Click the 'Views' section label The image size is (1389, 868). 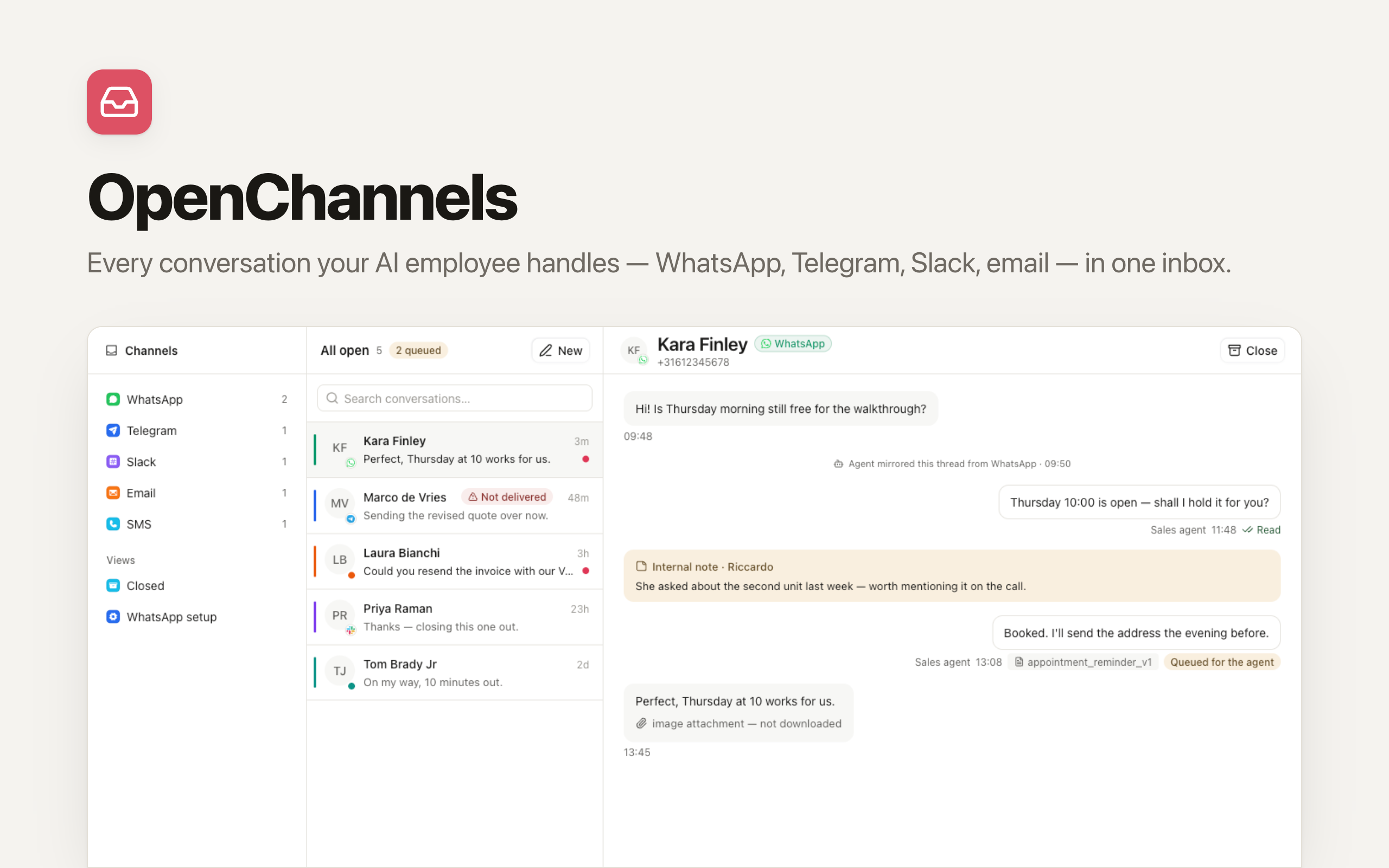click(x=120, y=560)
